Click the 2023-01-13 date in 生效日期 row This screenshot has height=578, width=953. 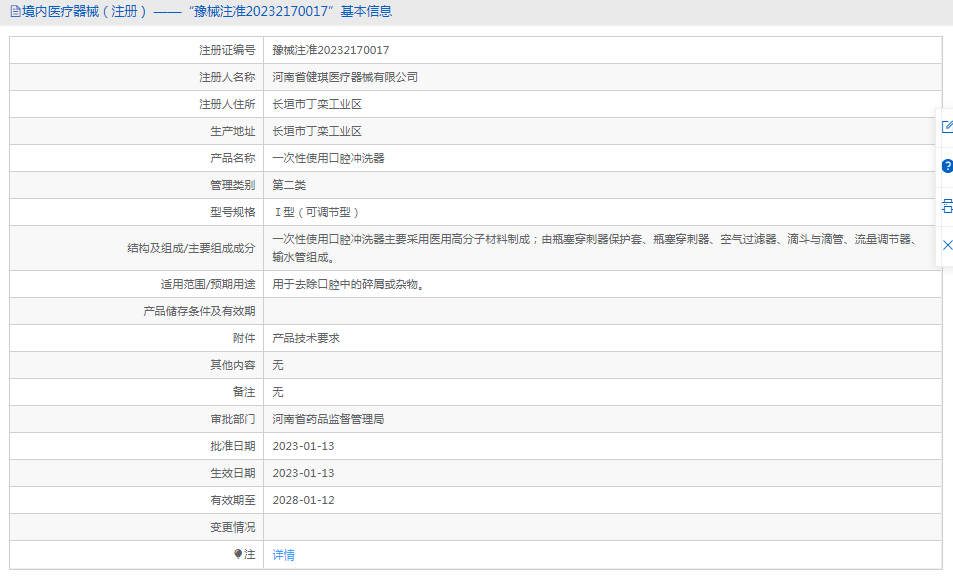303,473
